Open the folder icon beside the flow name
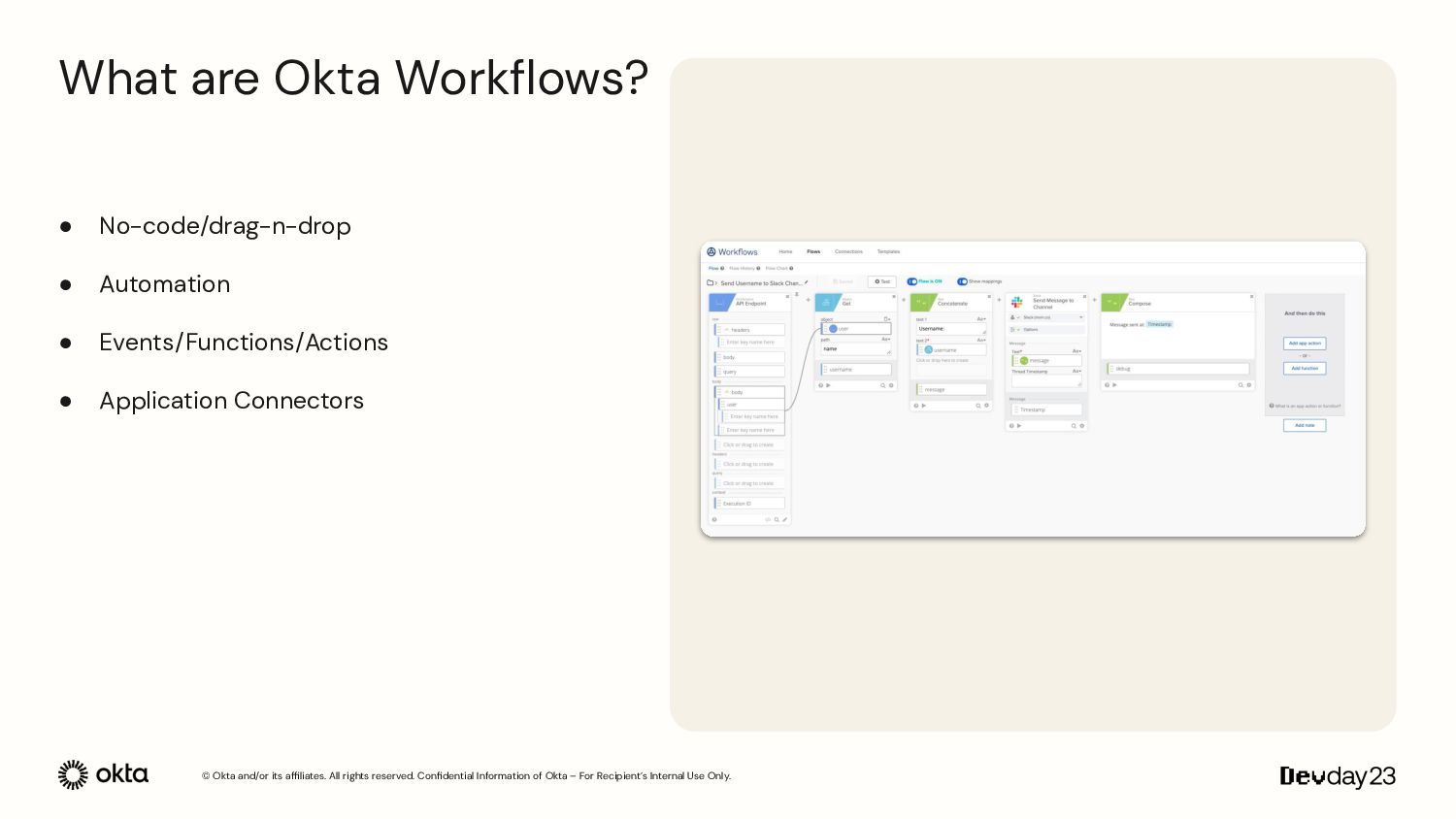Viewport: 1456px width, 819px height. coord(710,282)
